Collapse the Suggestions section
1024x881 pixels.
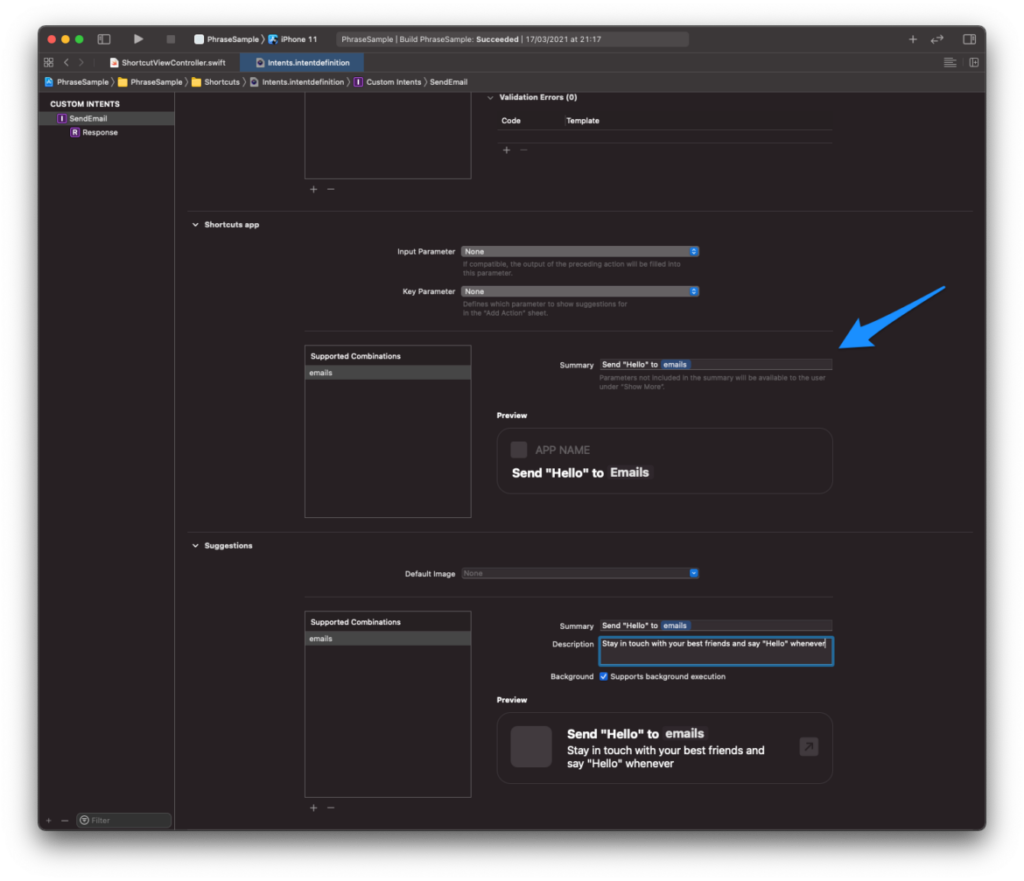click(195, 546)
